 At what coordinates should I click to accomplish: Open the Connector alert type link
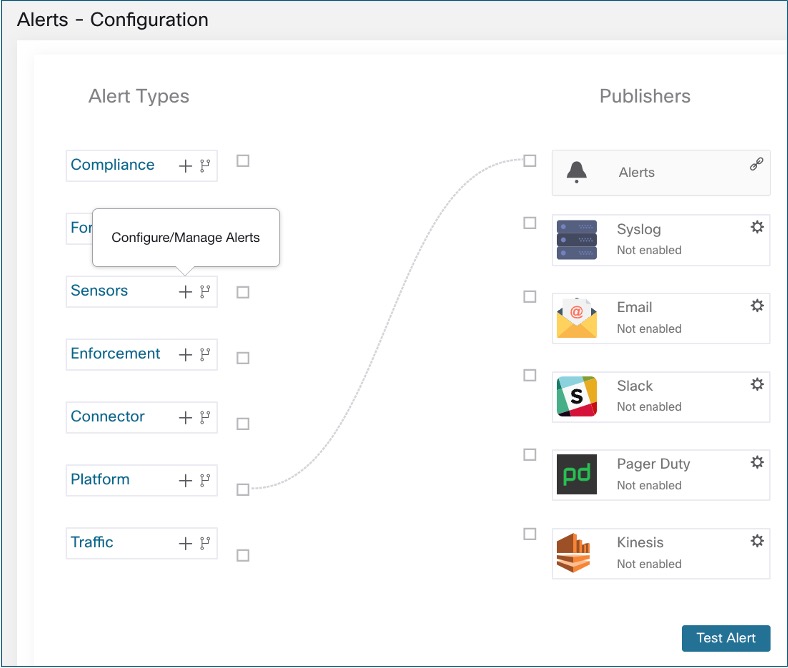pyautogui.click(x=108, y=416)
